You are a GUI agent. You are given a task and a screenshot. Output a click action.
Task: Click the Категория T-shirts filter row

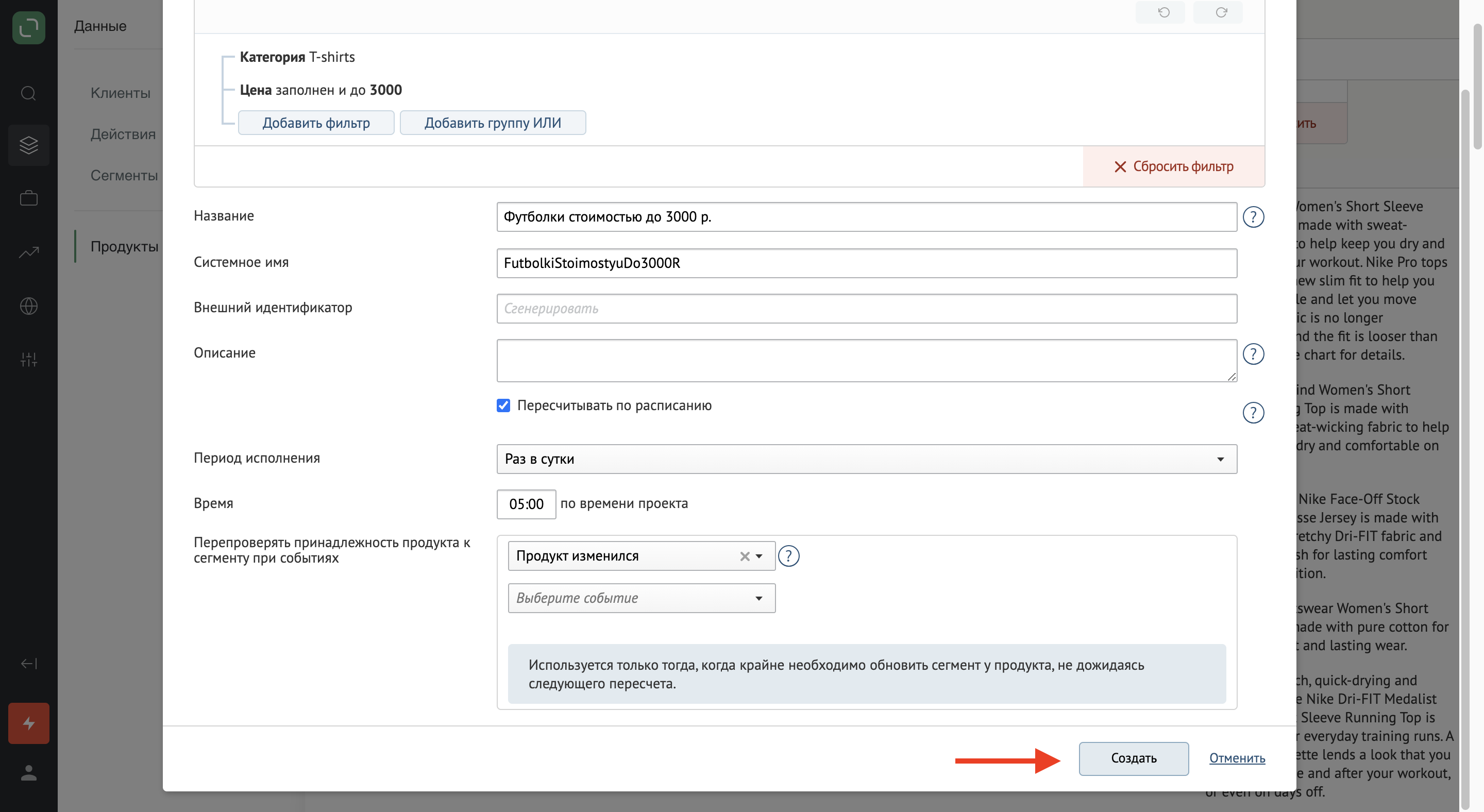point(297,57)
